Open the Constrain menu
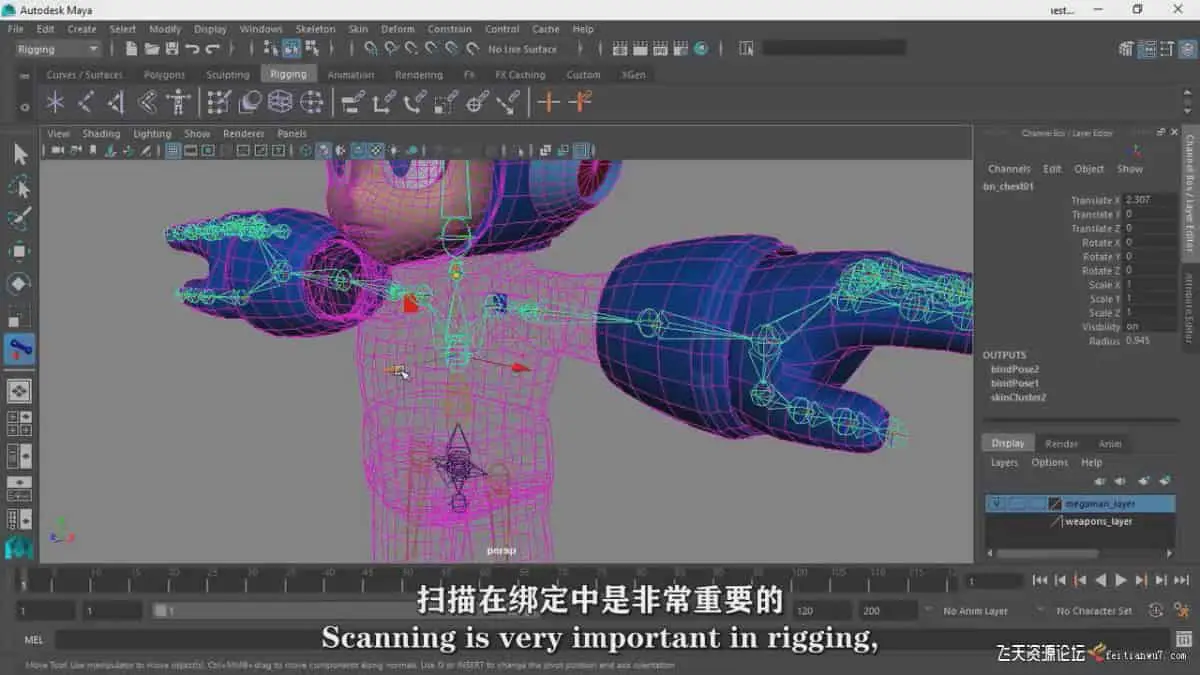 click(x=450, y=29)
